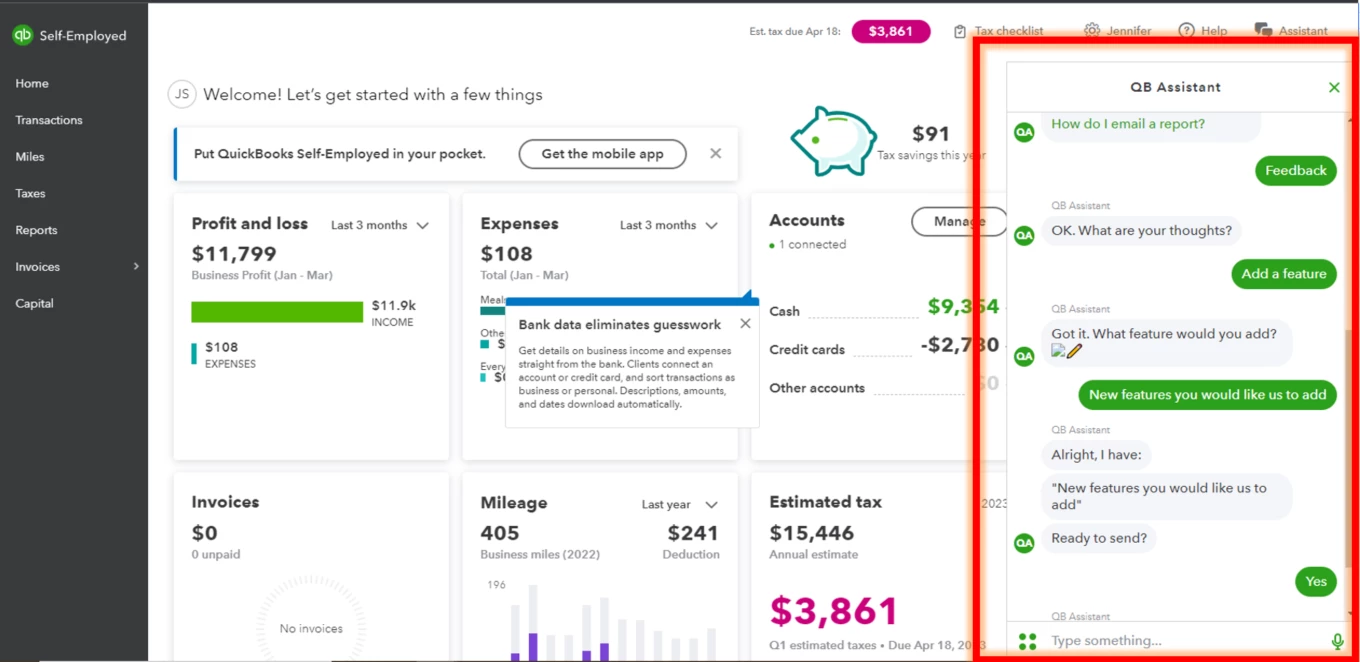The width and height of the screenshot is (1360, 662).
Task: Dismiss the mobile app banner
Action: (x=715, y=154)
